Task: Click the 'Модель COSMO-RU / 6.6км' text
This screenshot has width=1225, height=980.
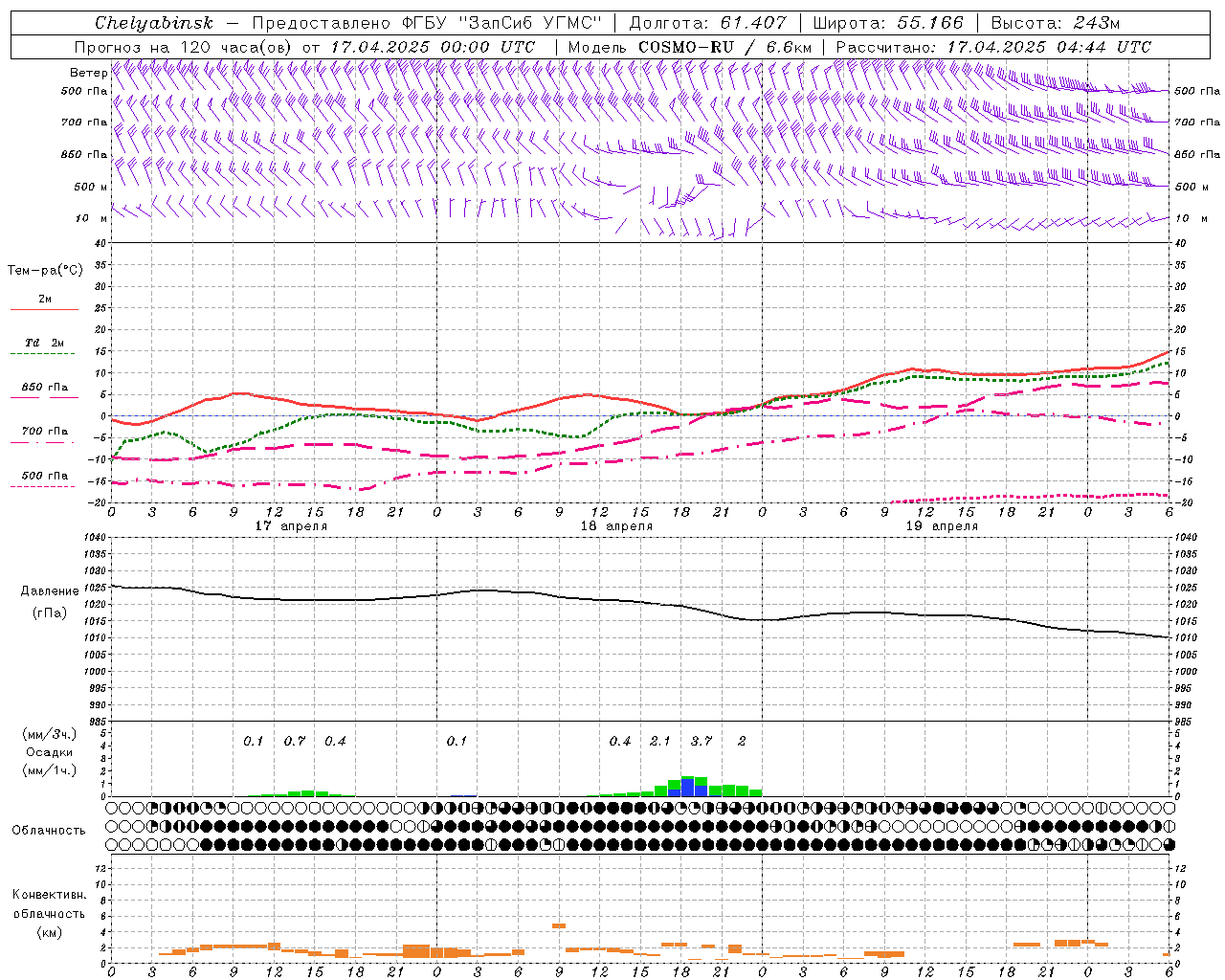Action: coord(690,47)
